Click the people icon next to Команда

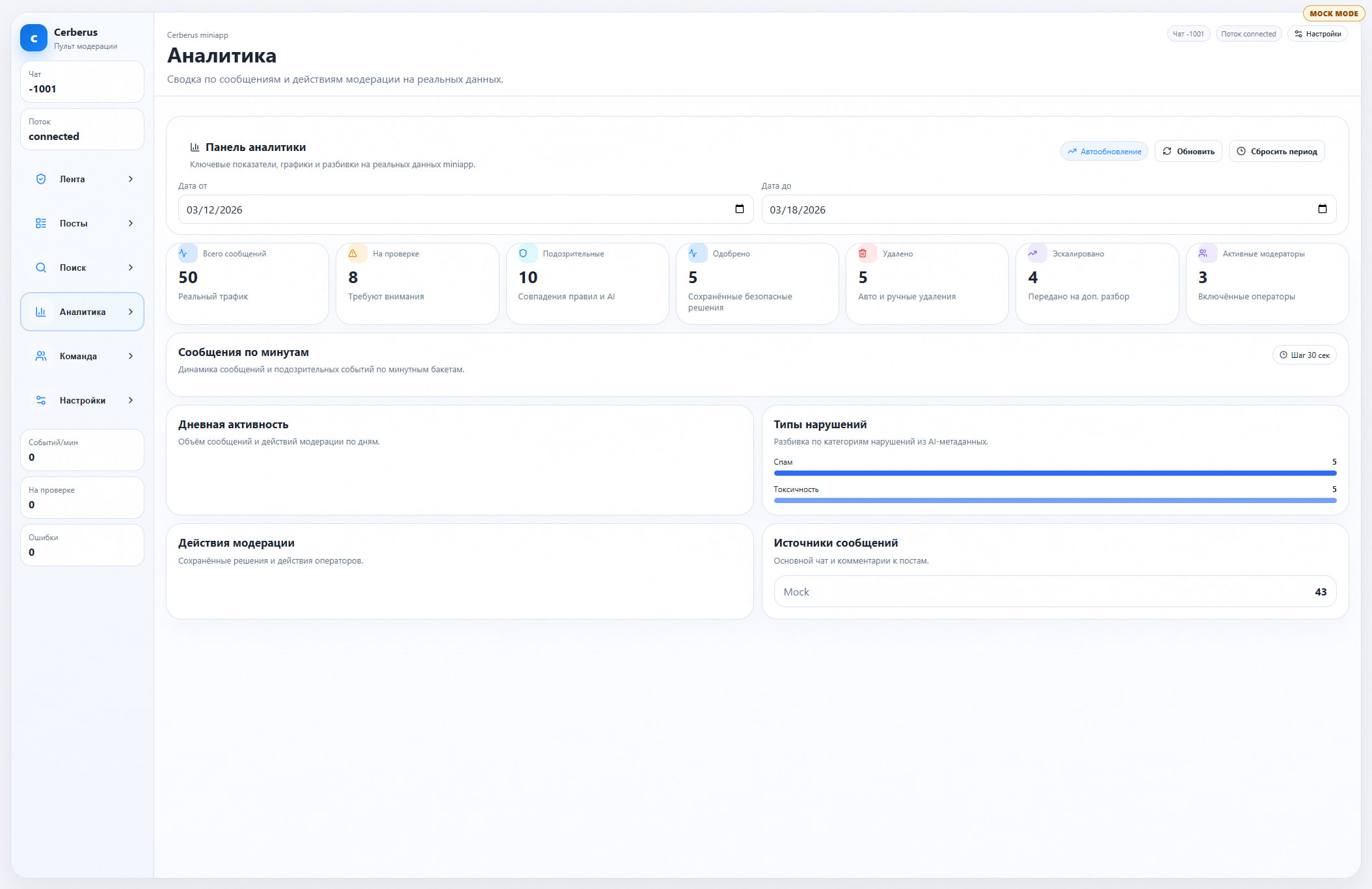coord(41,356)
